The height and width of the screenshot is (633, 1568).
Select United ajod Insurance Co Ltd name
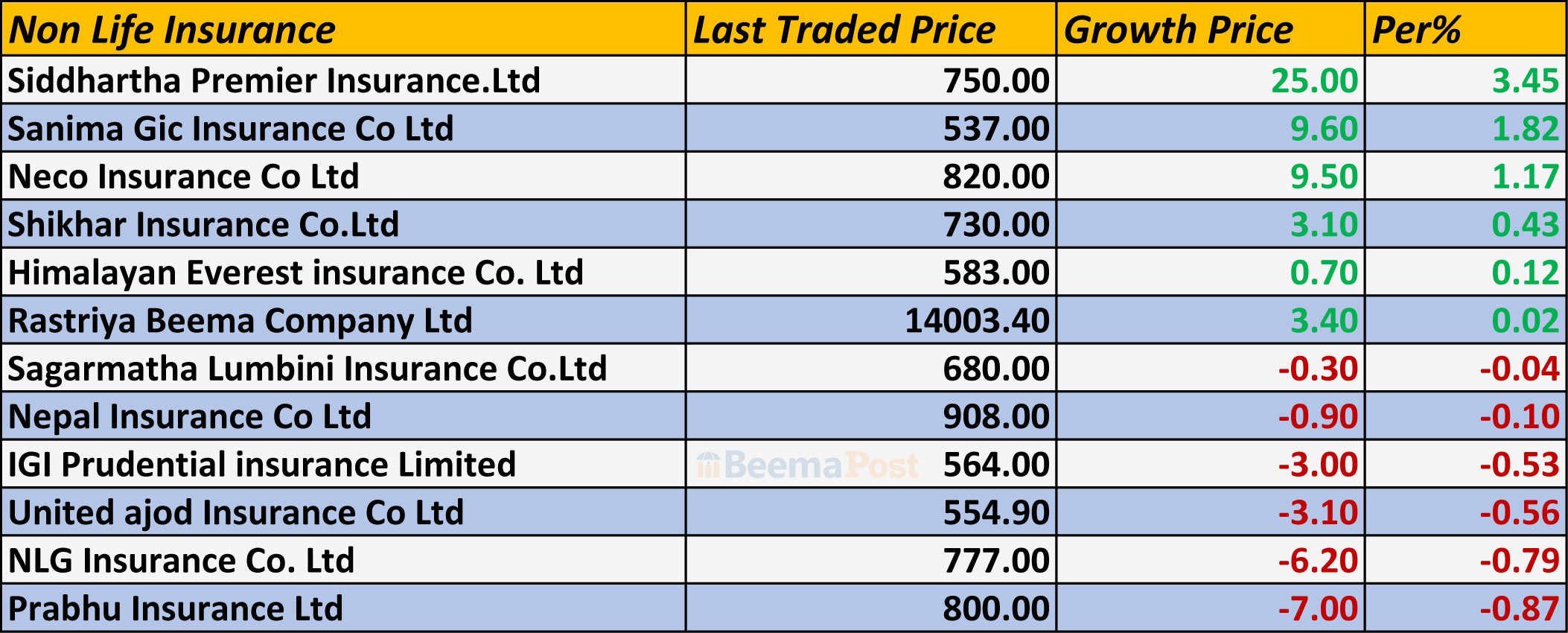click(236, 513)
